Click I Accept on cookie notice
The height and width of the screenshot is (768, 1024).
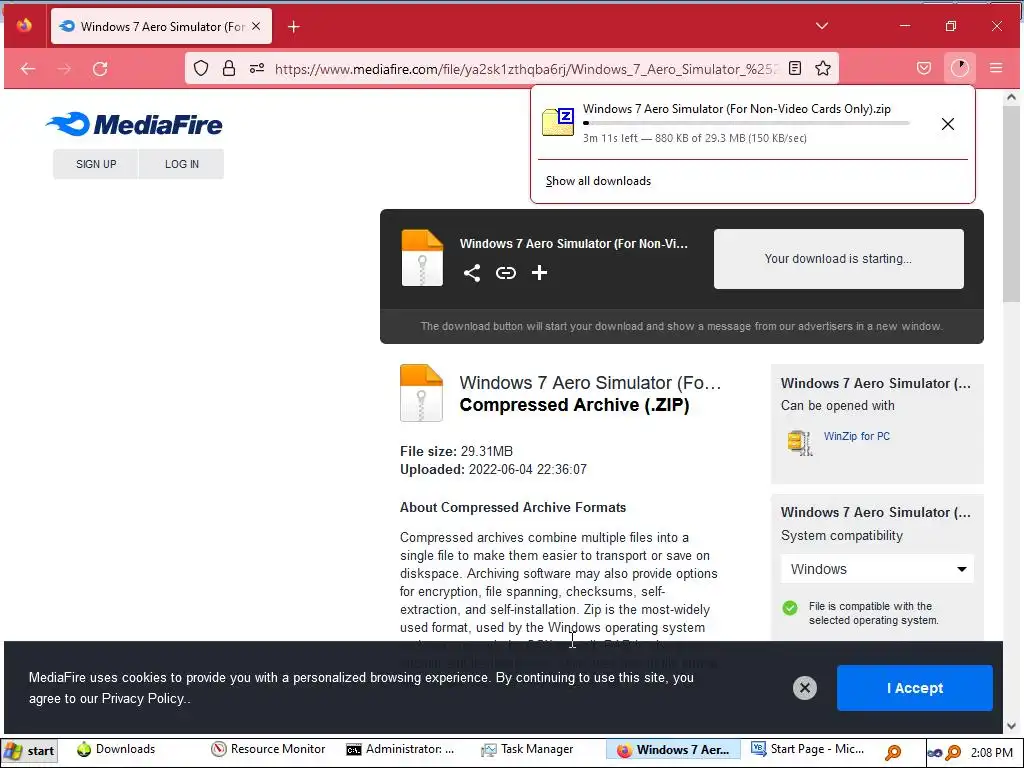(x=914, y=688)
